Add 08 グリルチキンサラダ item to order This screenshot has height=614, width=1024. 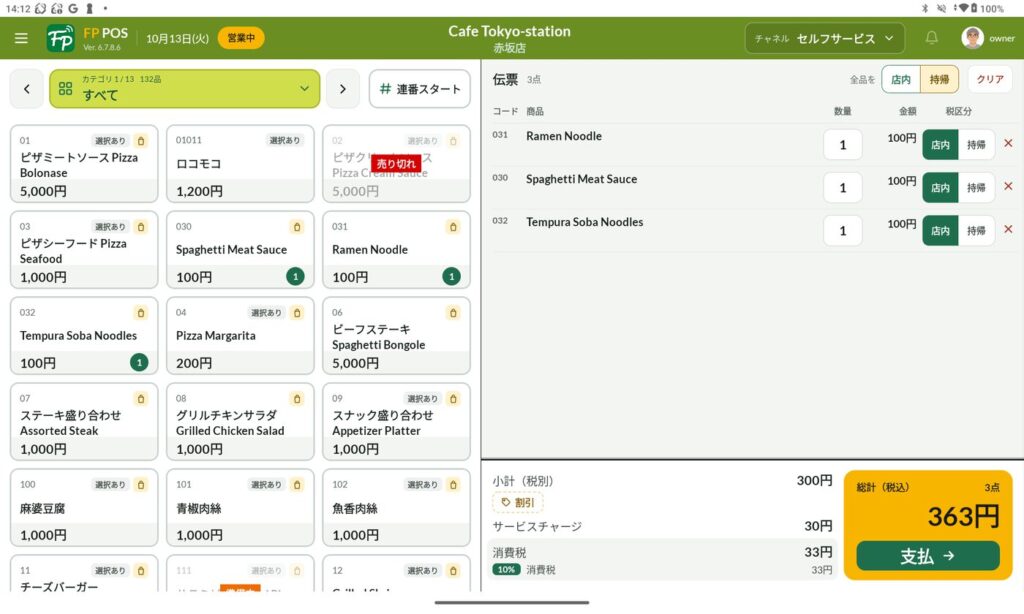240,422
